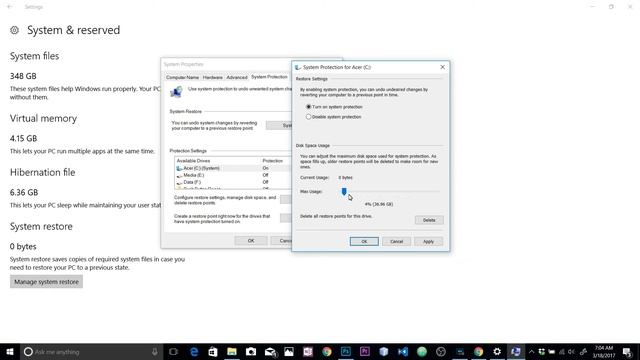Open the Action Center notifications icon
Image resolution: width=640 pixels, height=360 pixels.
(x=628, y=351)
